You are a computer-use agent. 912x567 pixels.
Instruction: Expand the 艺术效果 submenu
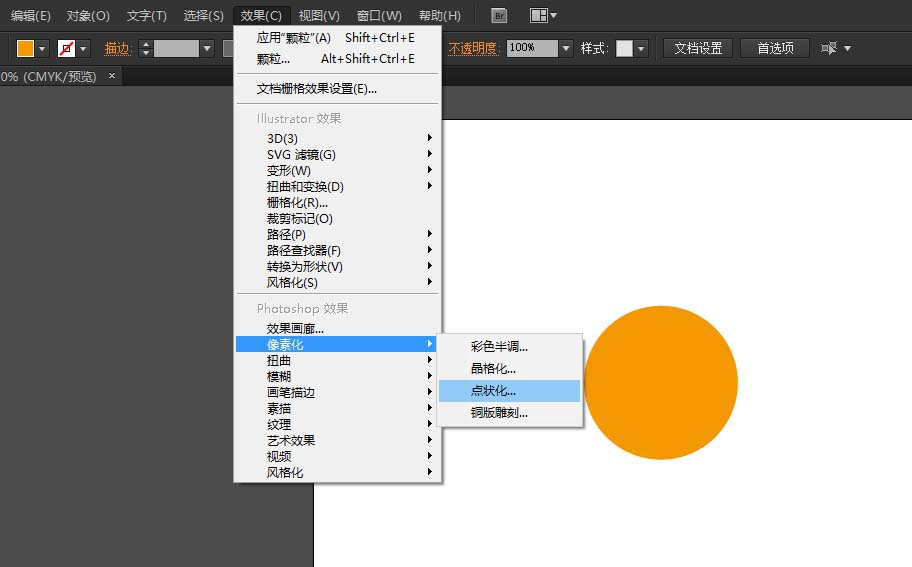pyautogui.click(x=337, y=440)
